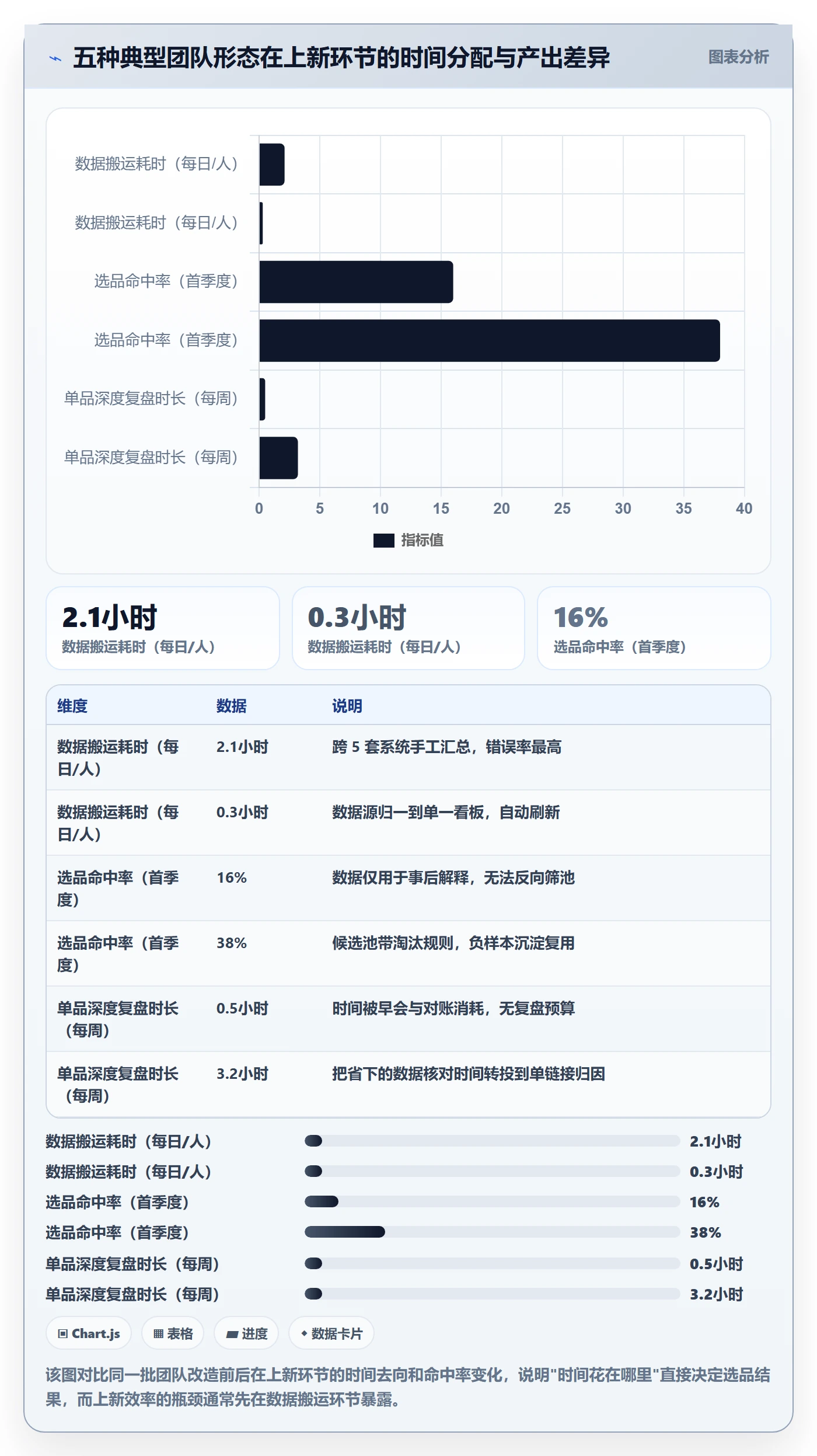The height and width of the screenshot is (1456, 817).
Task: Click the card title 五种典型团队形态在上新环节的时间分配与产出差异
Action: (x=341, y=58)
